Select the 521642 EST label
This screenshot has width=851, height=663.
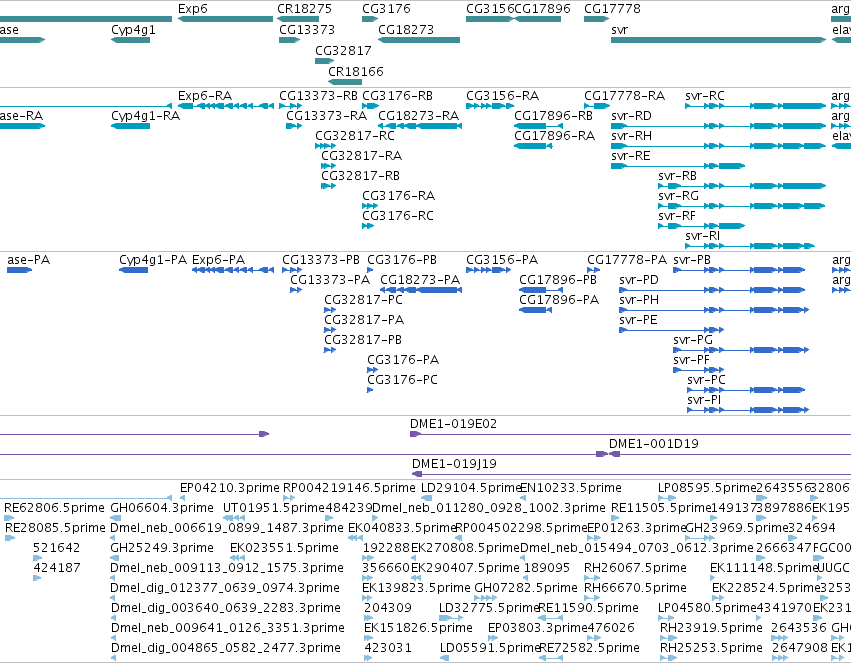(56, 548)
